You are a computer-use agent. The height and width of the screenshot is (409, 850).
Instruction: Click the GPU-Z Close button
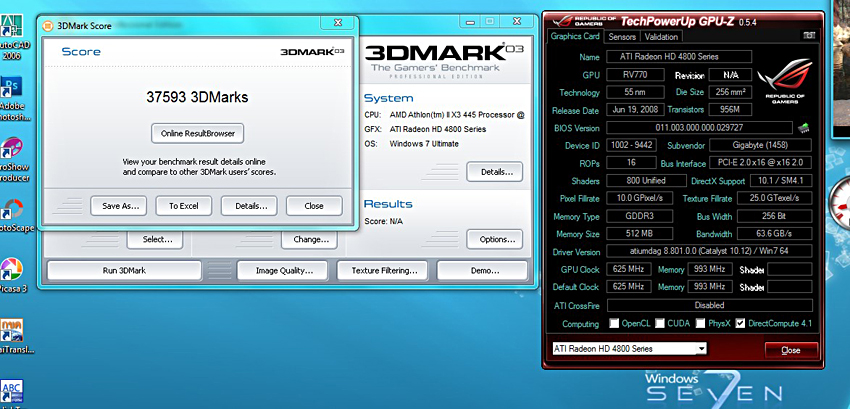tap(791, 350)
